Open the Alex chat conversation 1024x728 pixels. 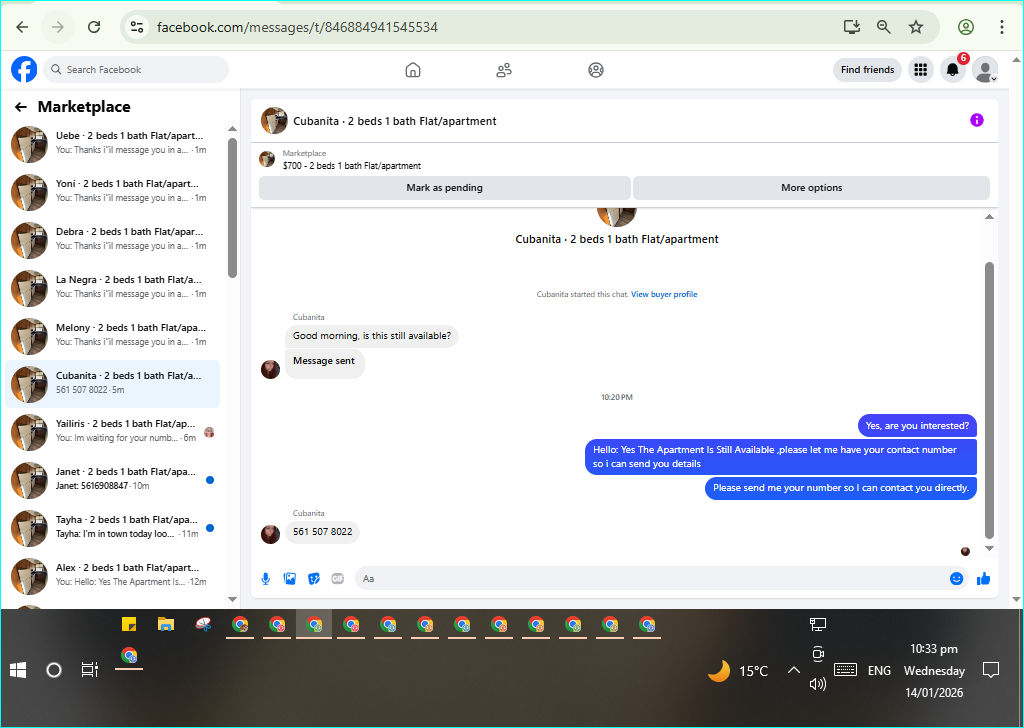tap(112, 576)
